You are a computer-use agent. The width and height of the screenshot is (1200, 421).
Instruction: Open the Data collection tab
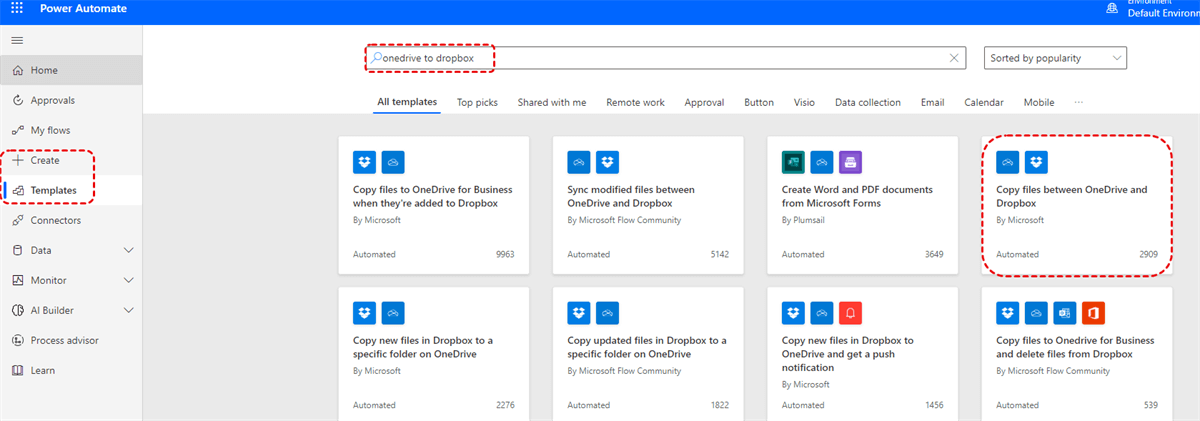tap(868, 102)
